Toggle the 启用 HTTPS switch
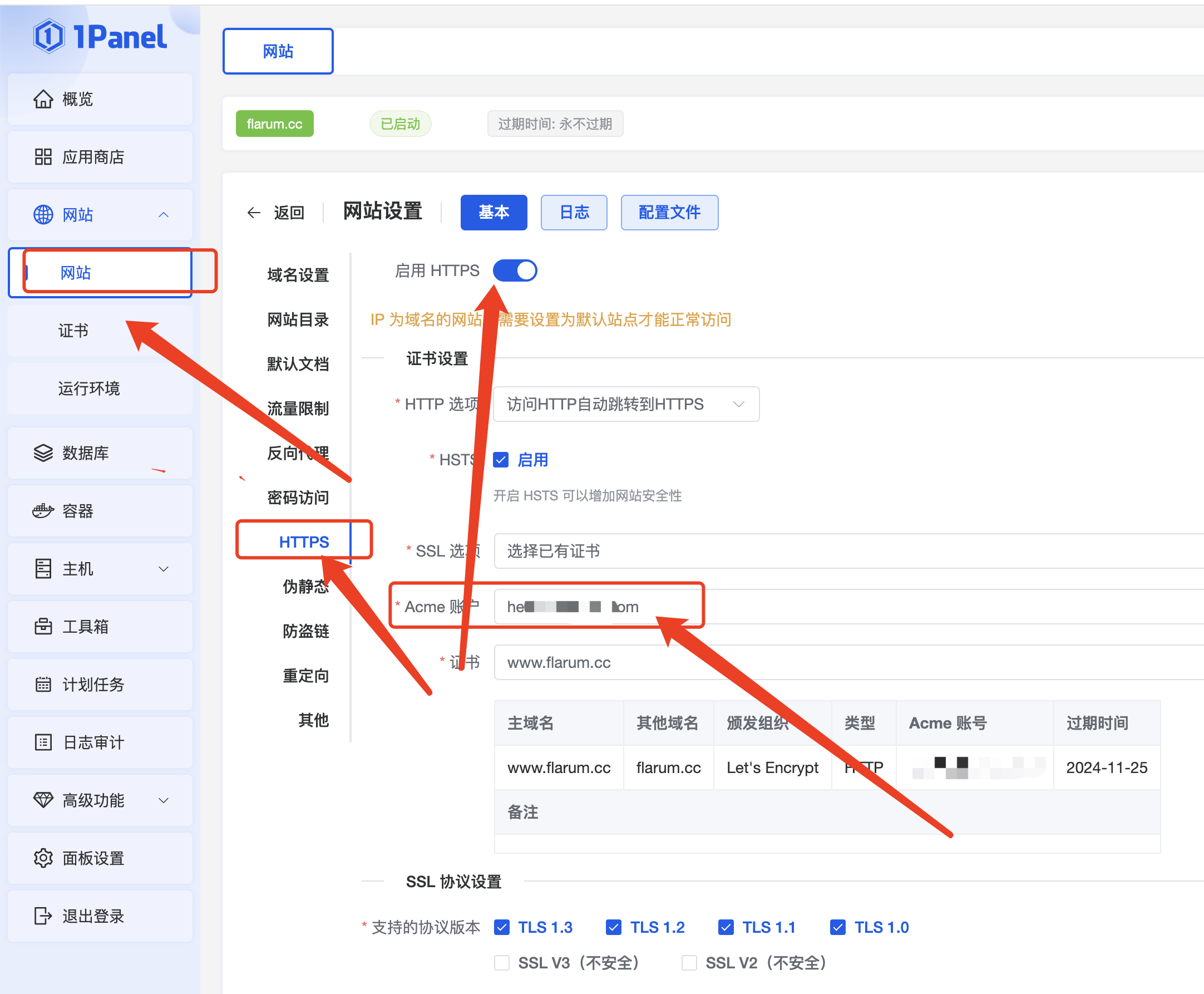The width and height of the screenshot is (1204, 994). [515, 270]
